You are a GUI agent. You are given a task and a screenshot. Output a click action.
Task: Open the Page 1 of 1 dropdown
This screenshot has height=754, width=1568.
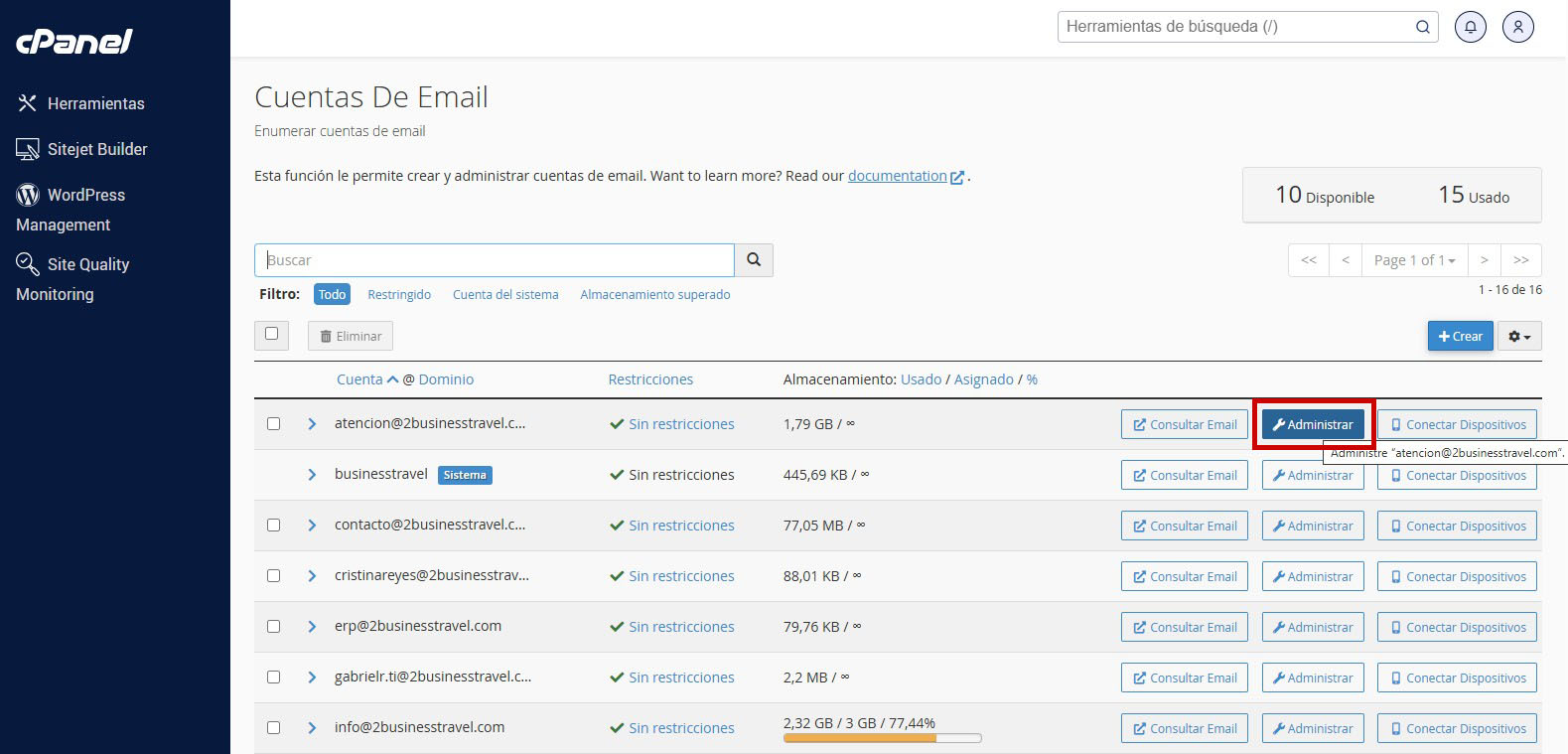pos(1414,260)
